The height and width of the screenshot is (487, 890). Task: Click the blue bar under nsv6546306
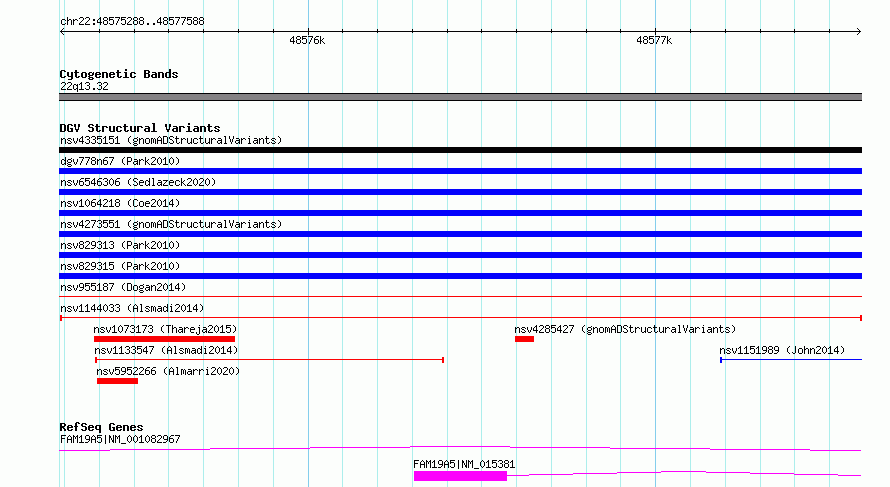pos(460,192)
